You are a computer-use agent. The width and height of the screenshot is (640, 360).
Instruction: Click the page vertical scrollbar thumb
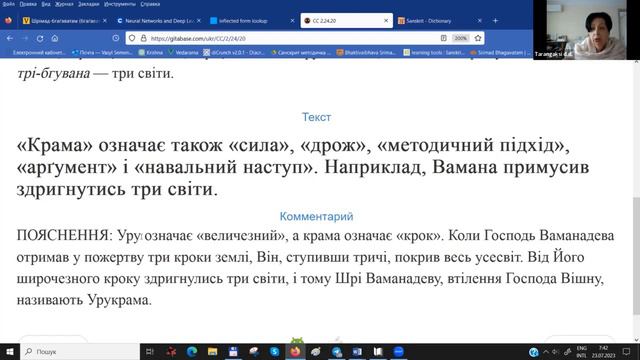click(636, 256)
